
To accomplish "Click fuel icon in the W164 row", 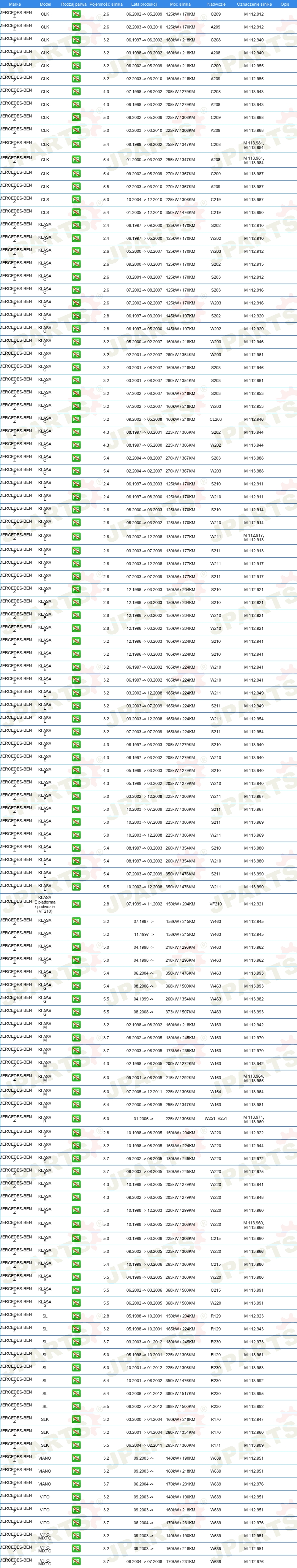I will point(76,1092).
